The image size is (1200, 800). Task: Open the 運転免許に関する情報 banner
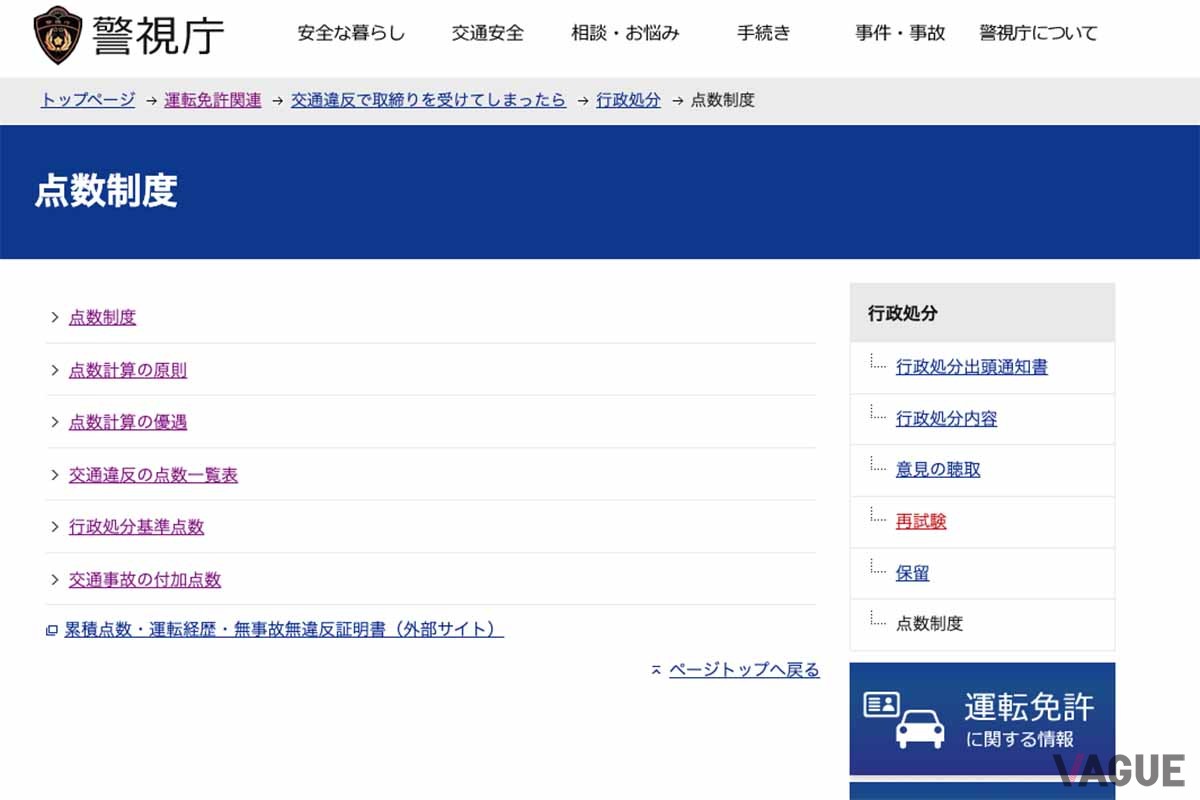982,719
